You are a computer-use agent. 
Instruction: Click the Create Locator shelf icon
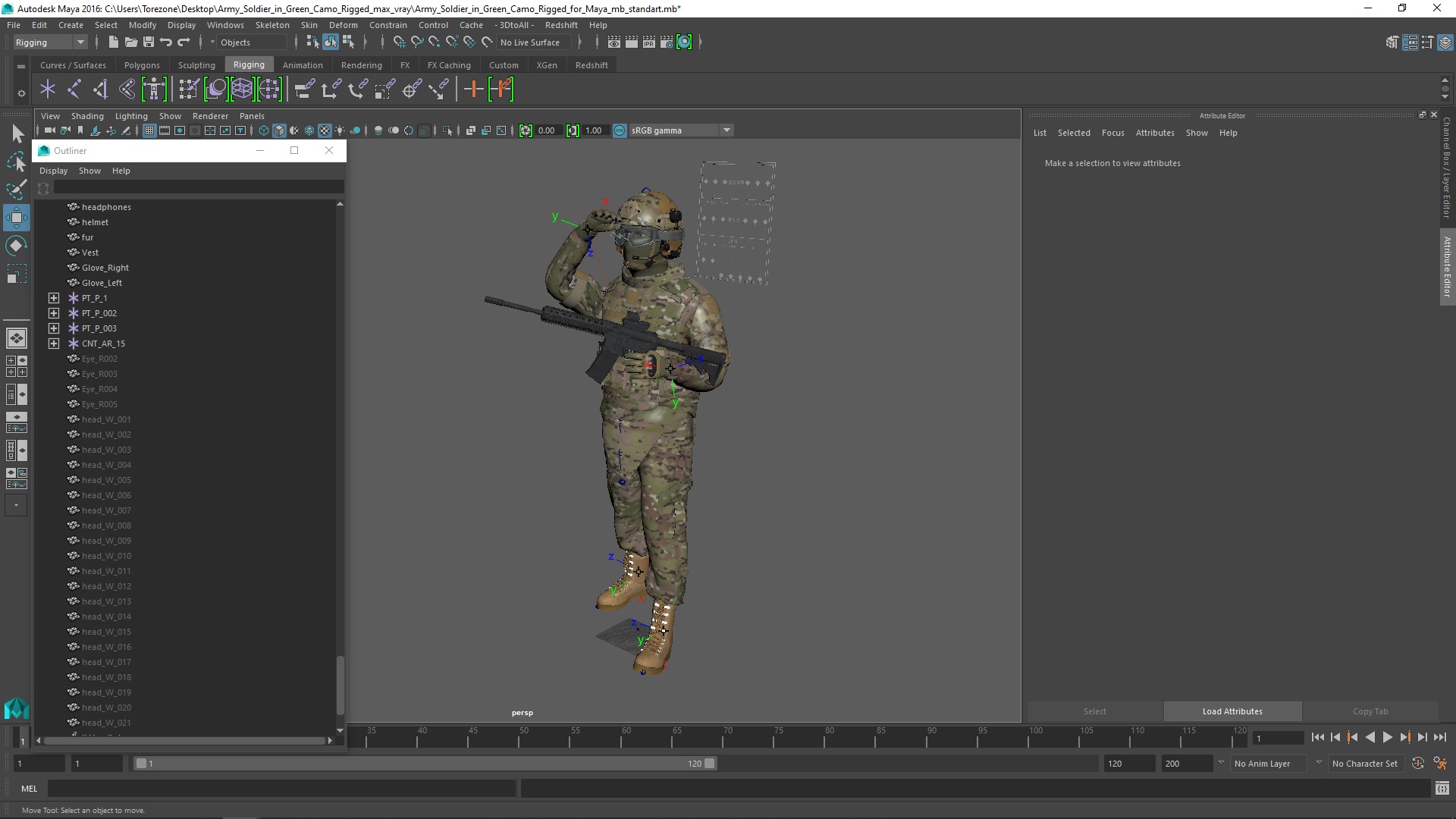click(48, 89)
